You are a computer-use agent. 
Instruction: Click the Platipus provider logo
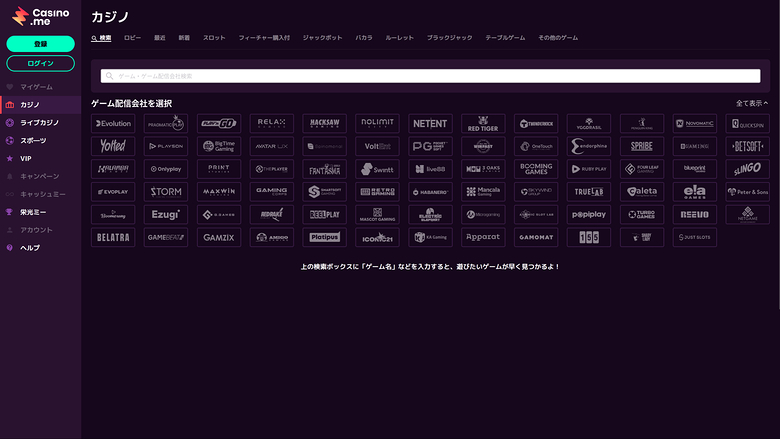coord(324,238)
